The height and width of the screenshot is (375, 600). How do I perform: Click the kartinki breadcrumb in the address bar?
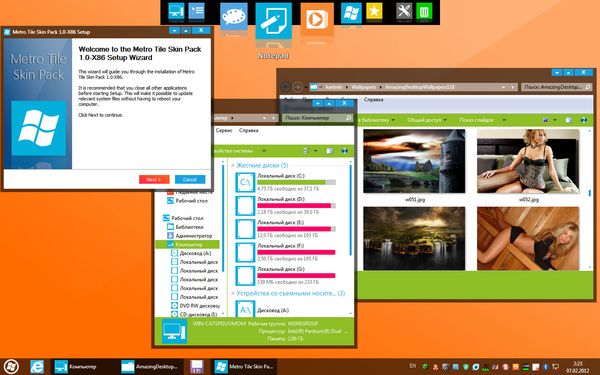click(334, 87)
